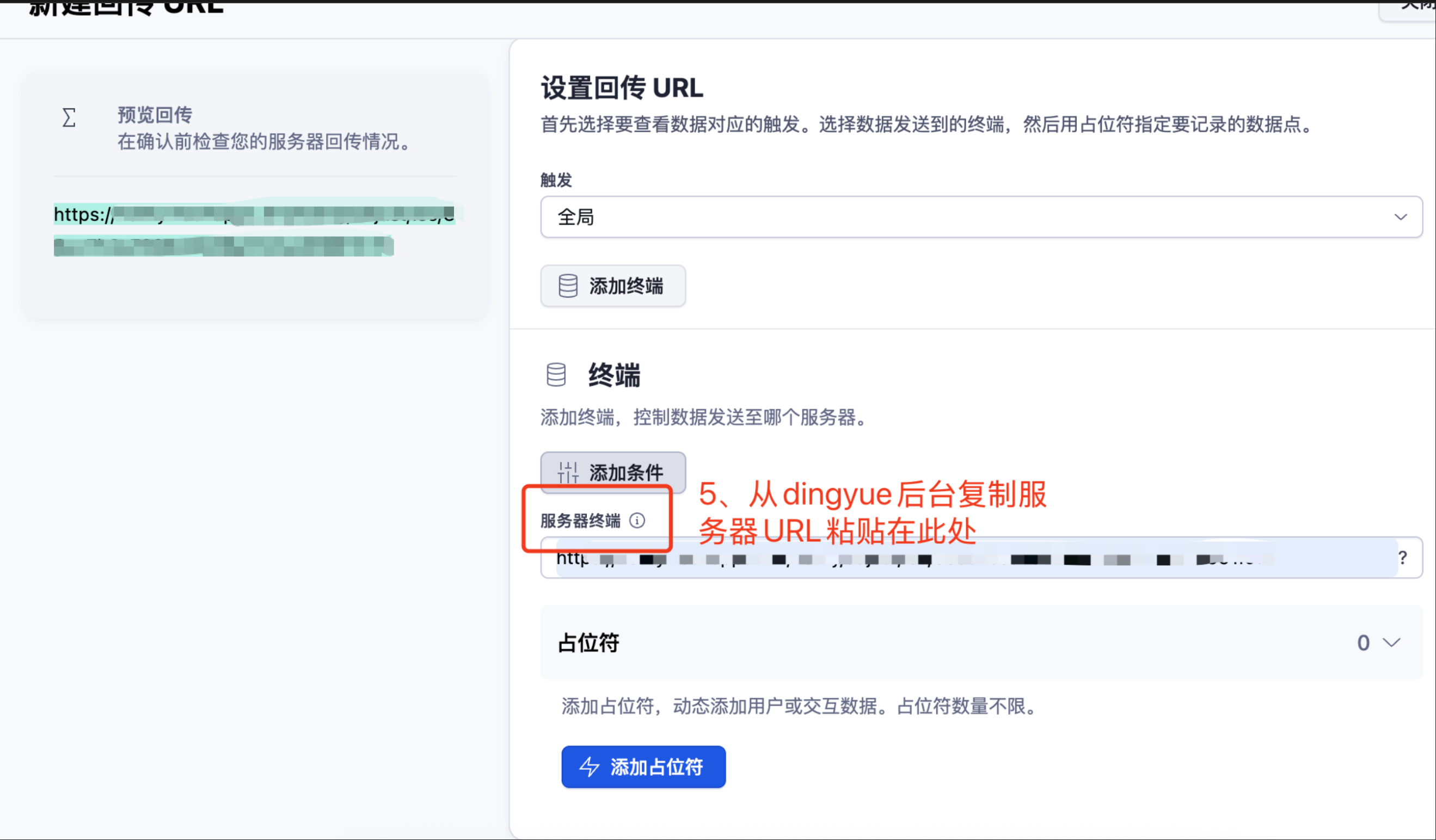Click the lightning icon on the 添加占位符 button
The height and width of the screenshot is (840, 1436).
tap(589, 767)
